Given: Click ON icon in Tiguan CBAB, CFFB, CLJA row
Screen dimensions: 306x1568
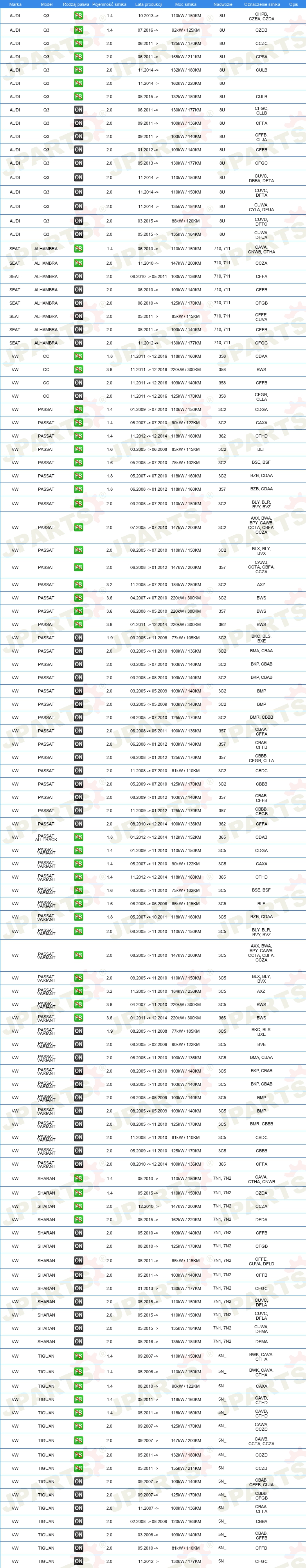Looking at the screenshot, I should [79, 1482].
